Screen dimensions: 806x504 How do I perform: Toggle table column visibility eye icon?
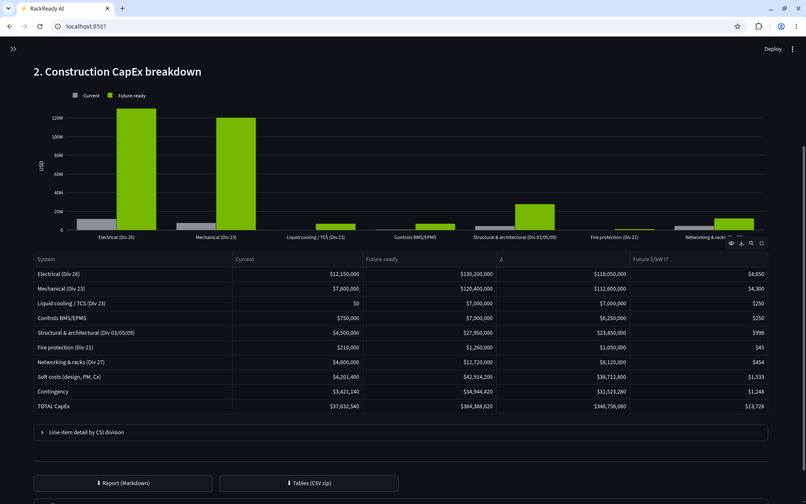click(731, 243)
